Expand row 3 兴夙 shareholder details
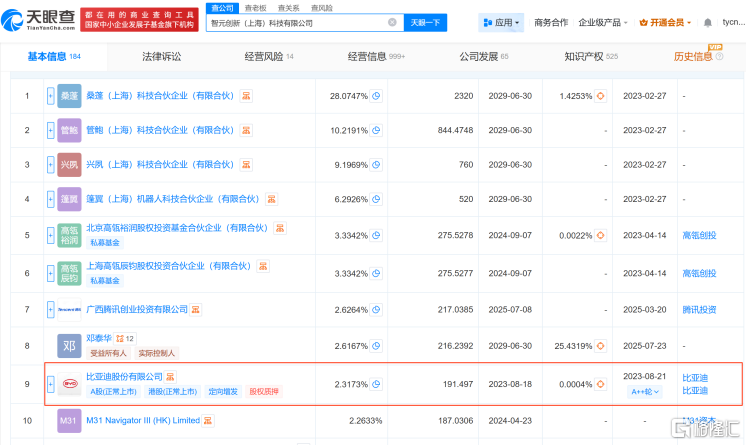Viewport: 746px width, 445px height. pyautogui.click(x=50, y=165)
